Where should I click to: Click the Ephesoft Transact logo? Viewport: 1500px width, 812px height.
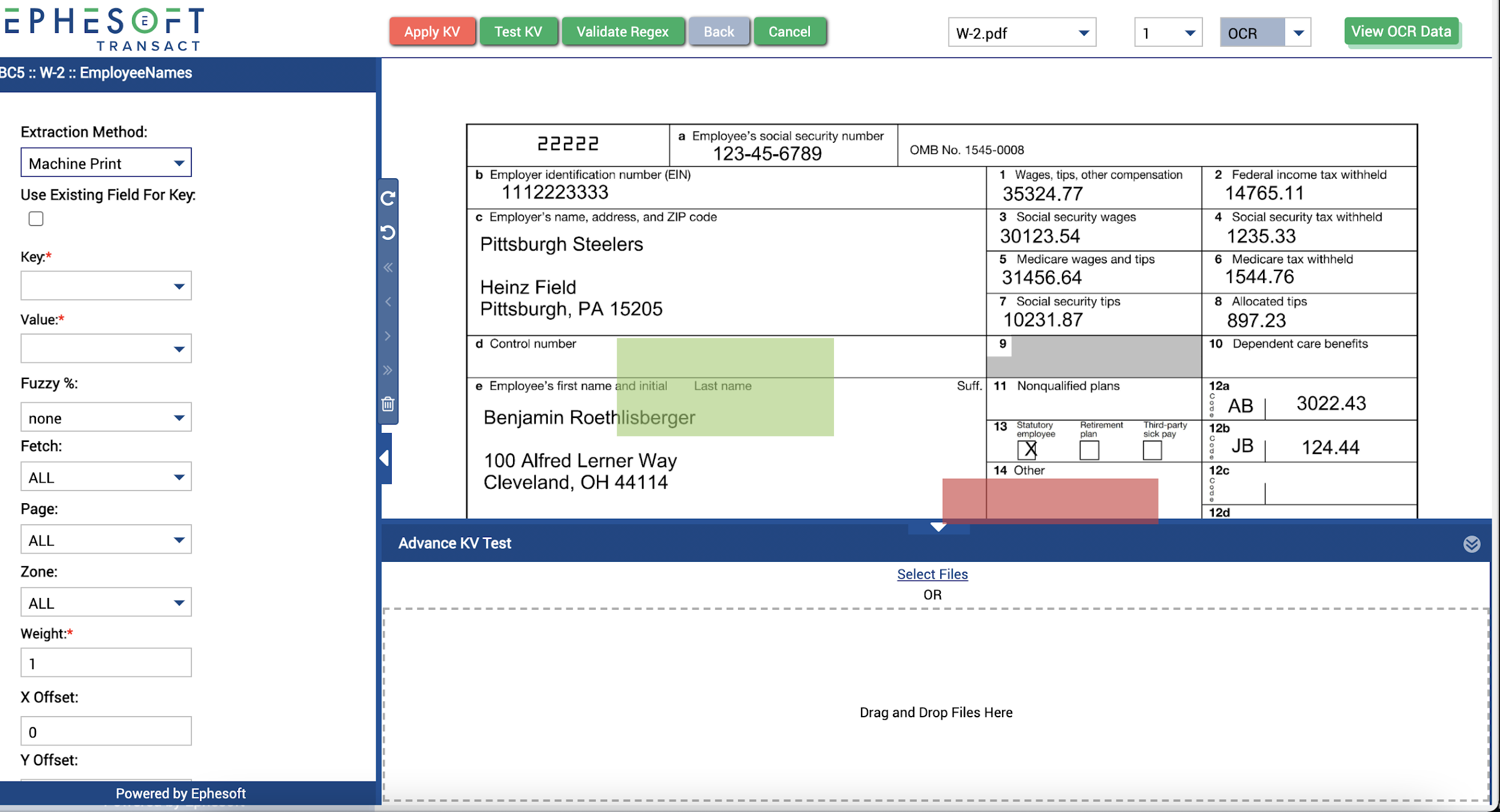[x=103, y=29]
